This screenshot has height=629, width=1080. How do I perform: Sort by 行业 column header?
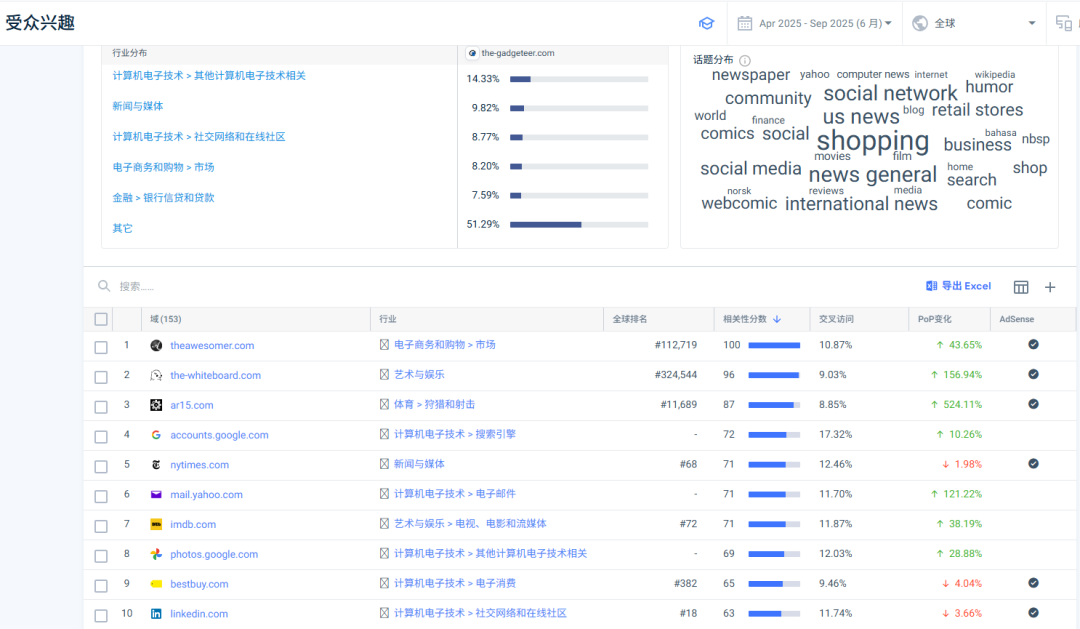[x=388, y=319]
